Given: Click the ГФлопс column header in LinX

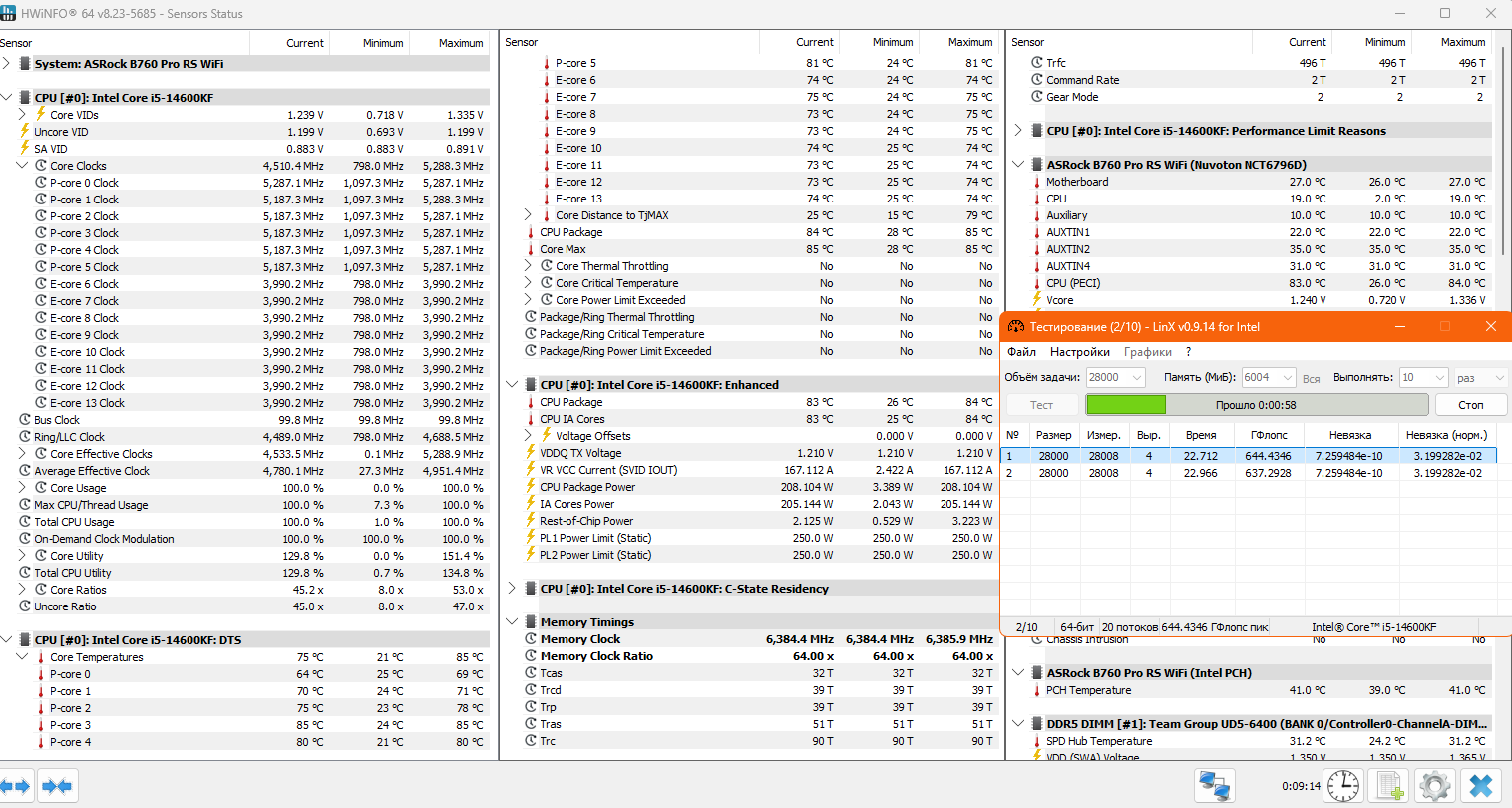Looking at the screenshot, I should point(1269,435).
